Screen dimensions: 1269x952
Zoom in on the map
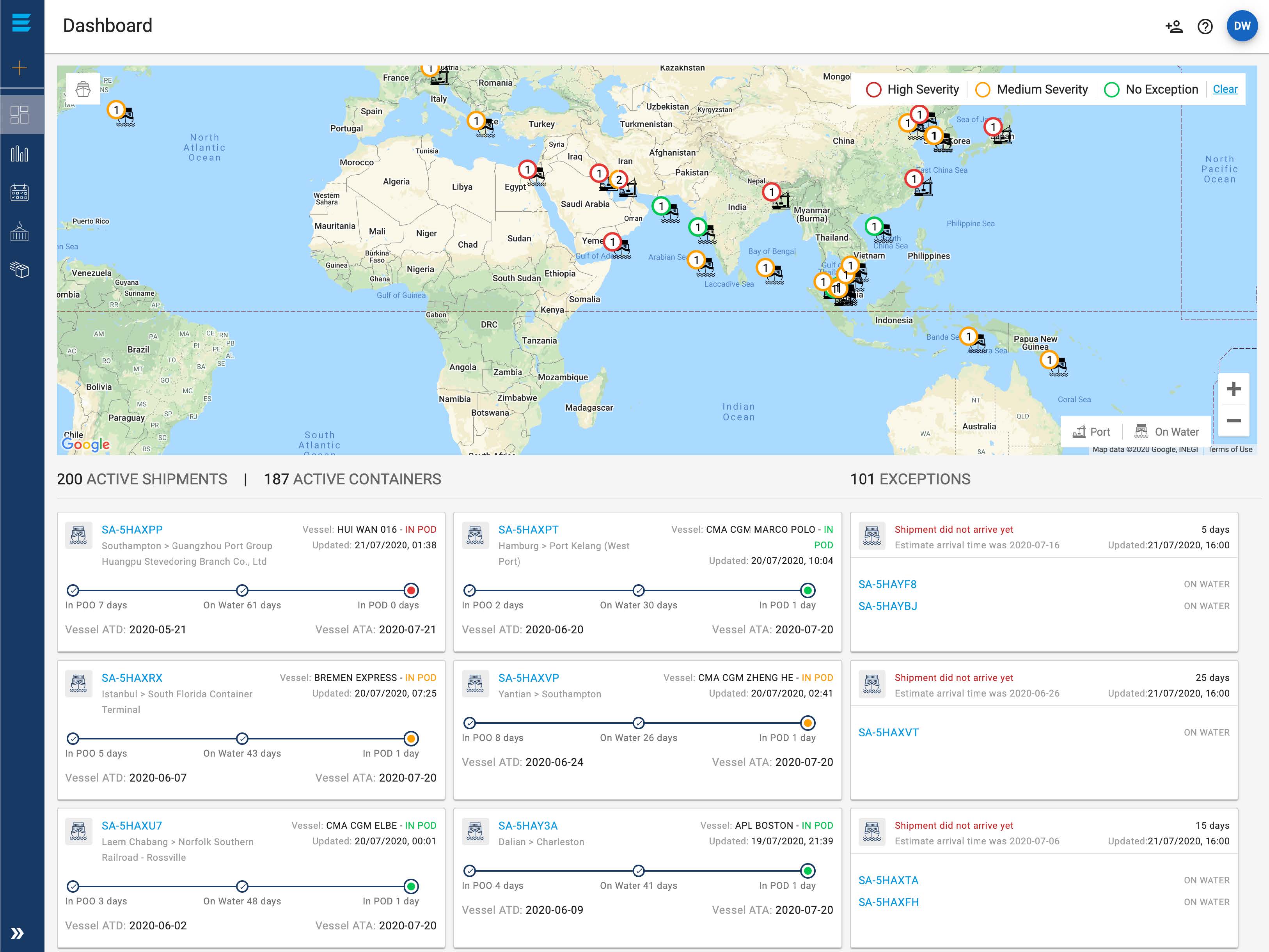(1234, 389)
